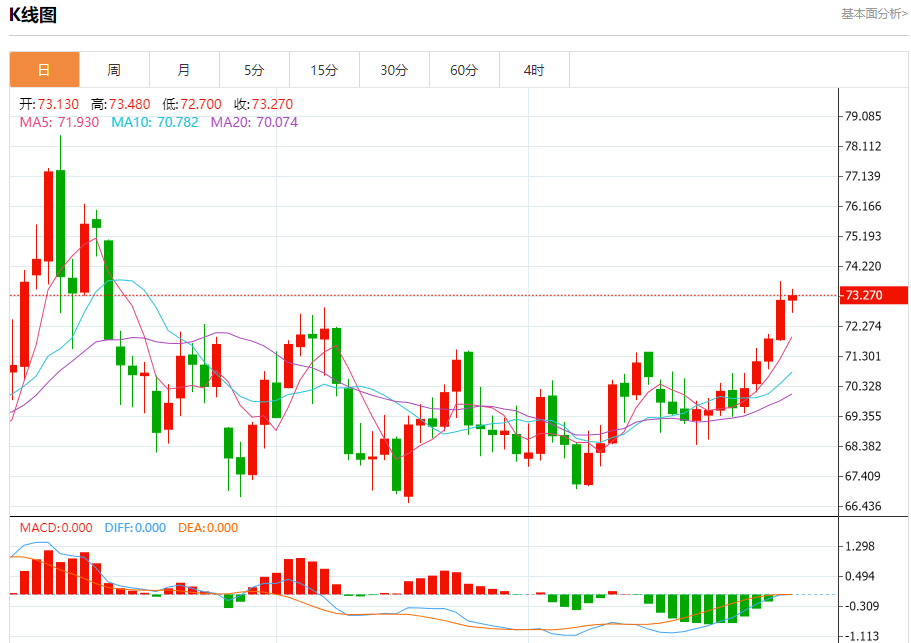Open the 30分 interval tab

394,70
